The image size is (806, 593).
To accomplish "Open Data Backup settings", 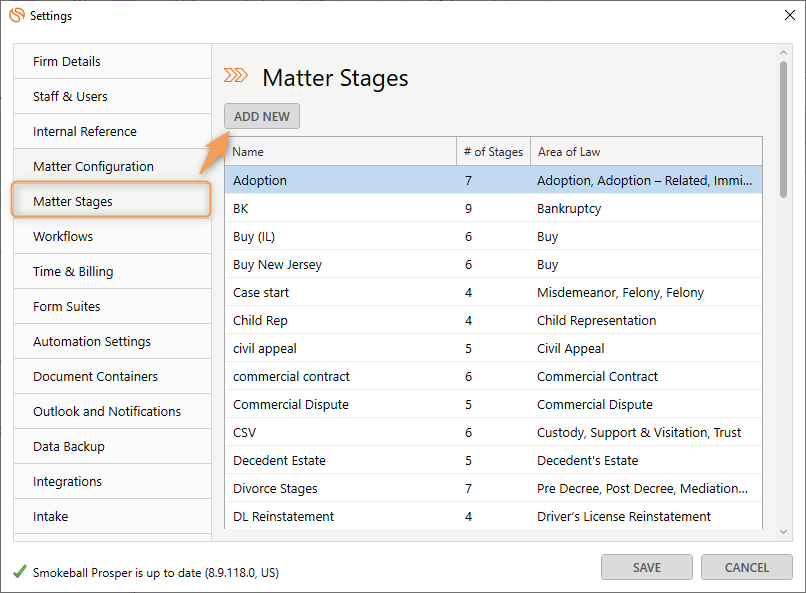I will [112, 446].
